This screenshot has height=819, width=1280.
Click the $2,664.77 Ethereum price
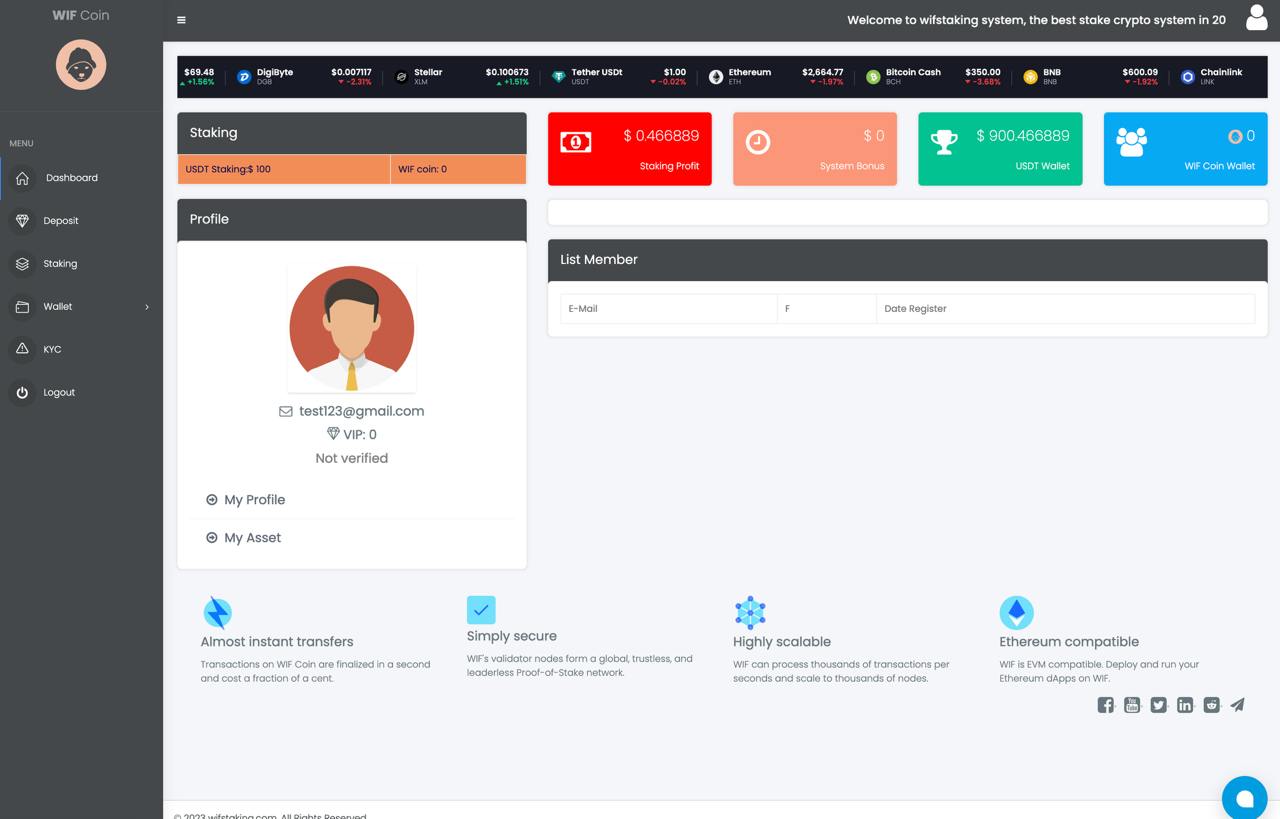click(x=822, y=72)
